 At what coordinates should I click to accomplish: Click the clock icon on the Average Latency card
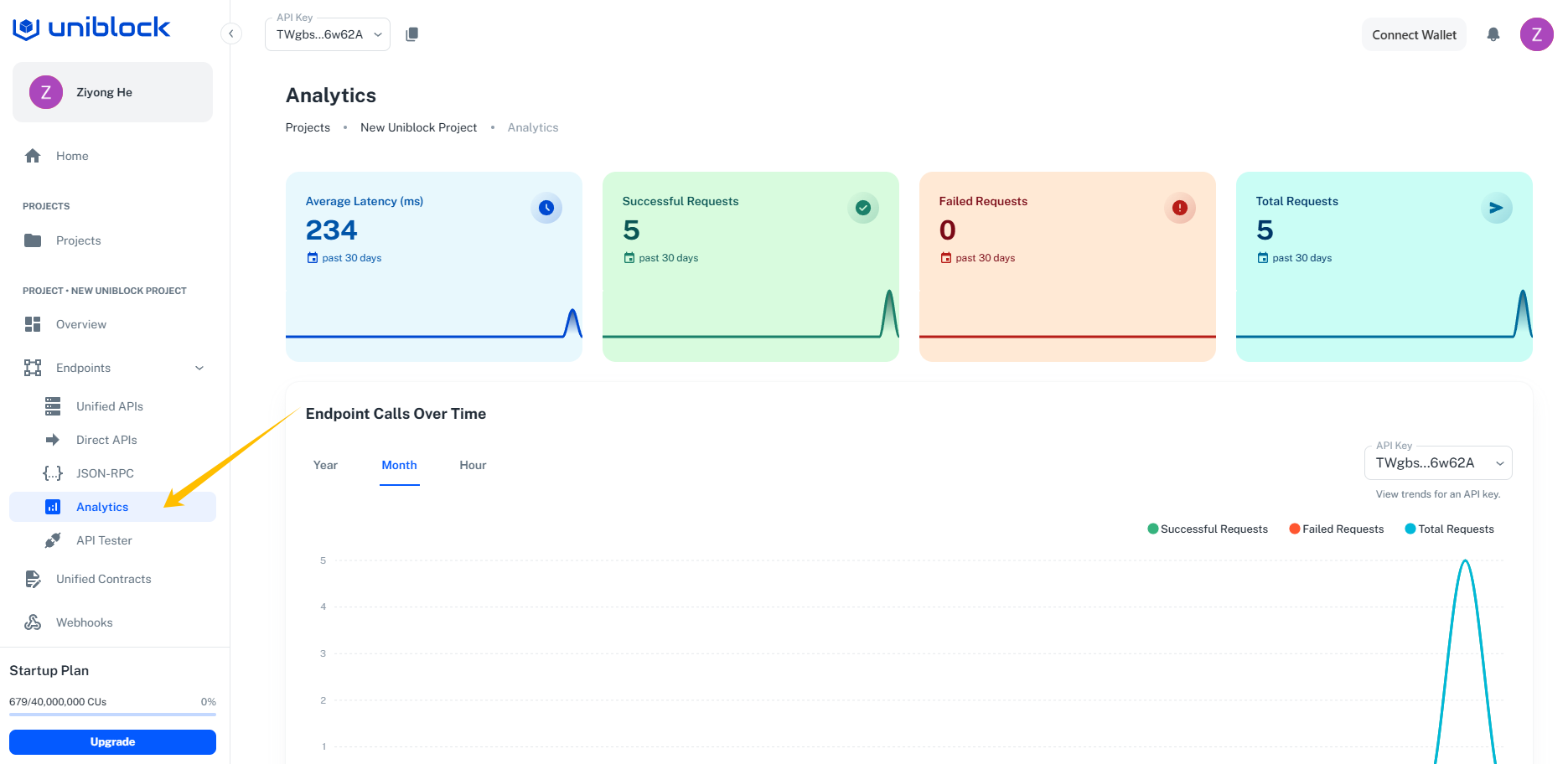point(546,208)
